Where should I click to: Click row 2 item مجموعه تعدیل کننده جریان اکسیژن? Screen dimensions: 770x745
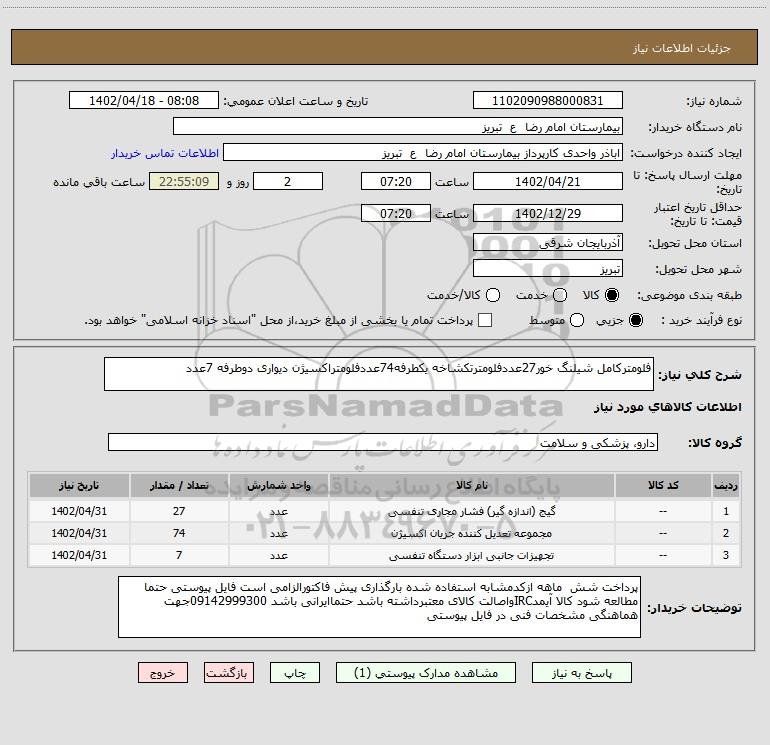[471, 533]
